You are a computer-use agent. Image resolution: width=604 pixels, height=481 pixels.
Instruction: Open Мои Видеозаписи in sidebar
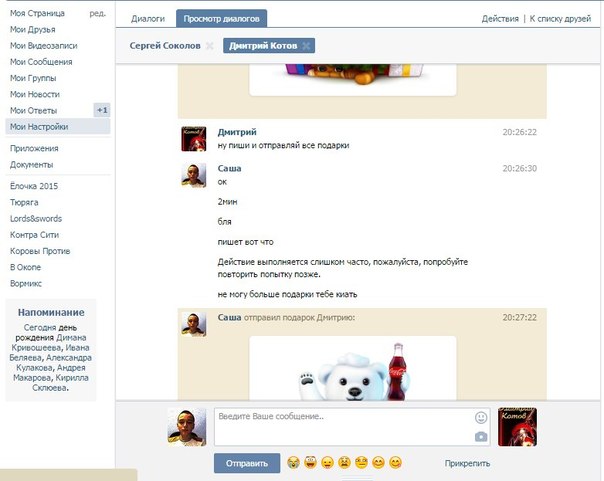point(44,45)
